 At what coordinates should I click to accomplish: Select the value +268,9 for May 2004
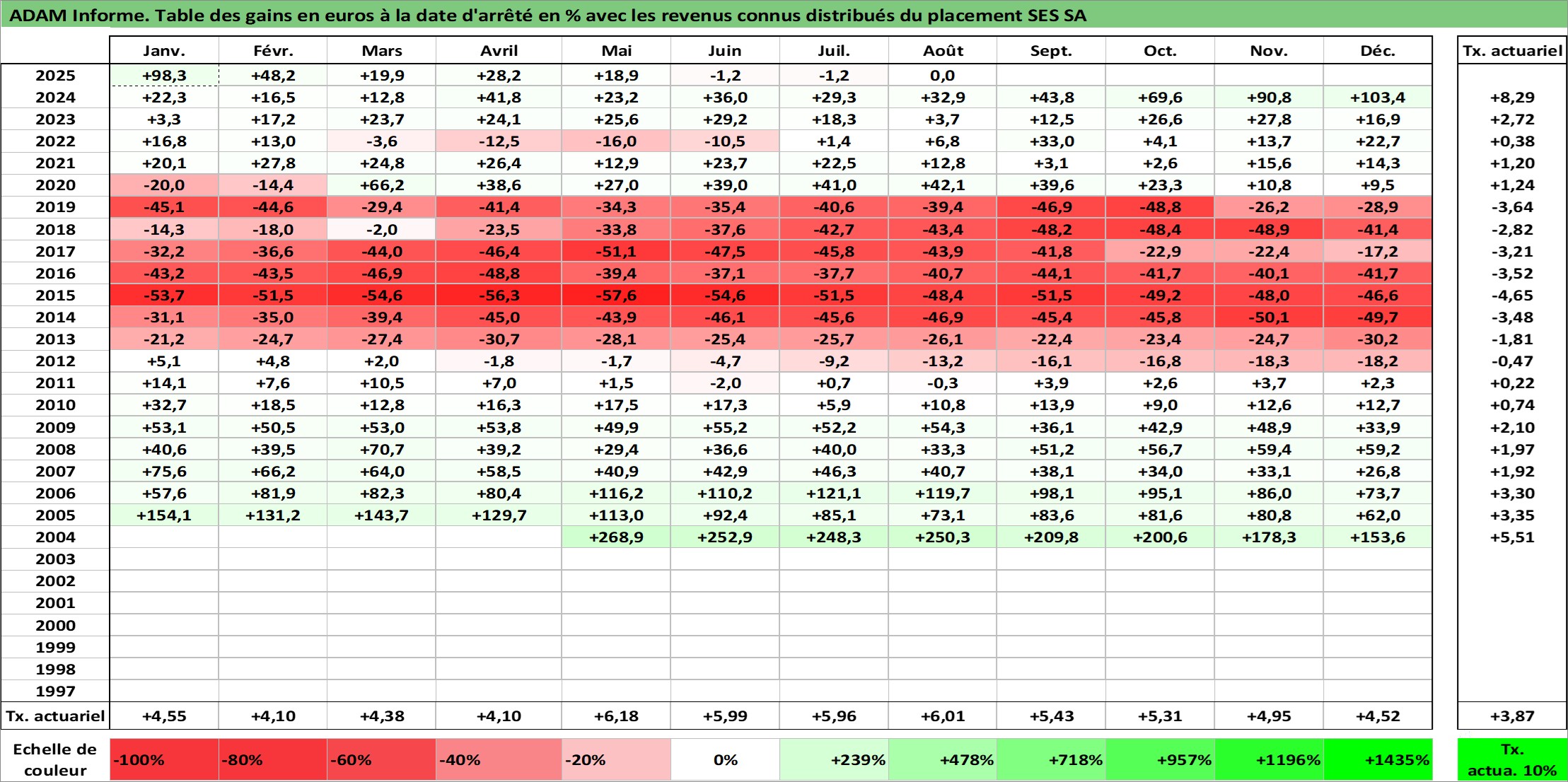617,537
